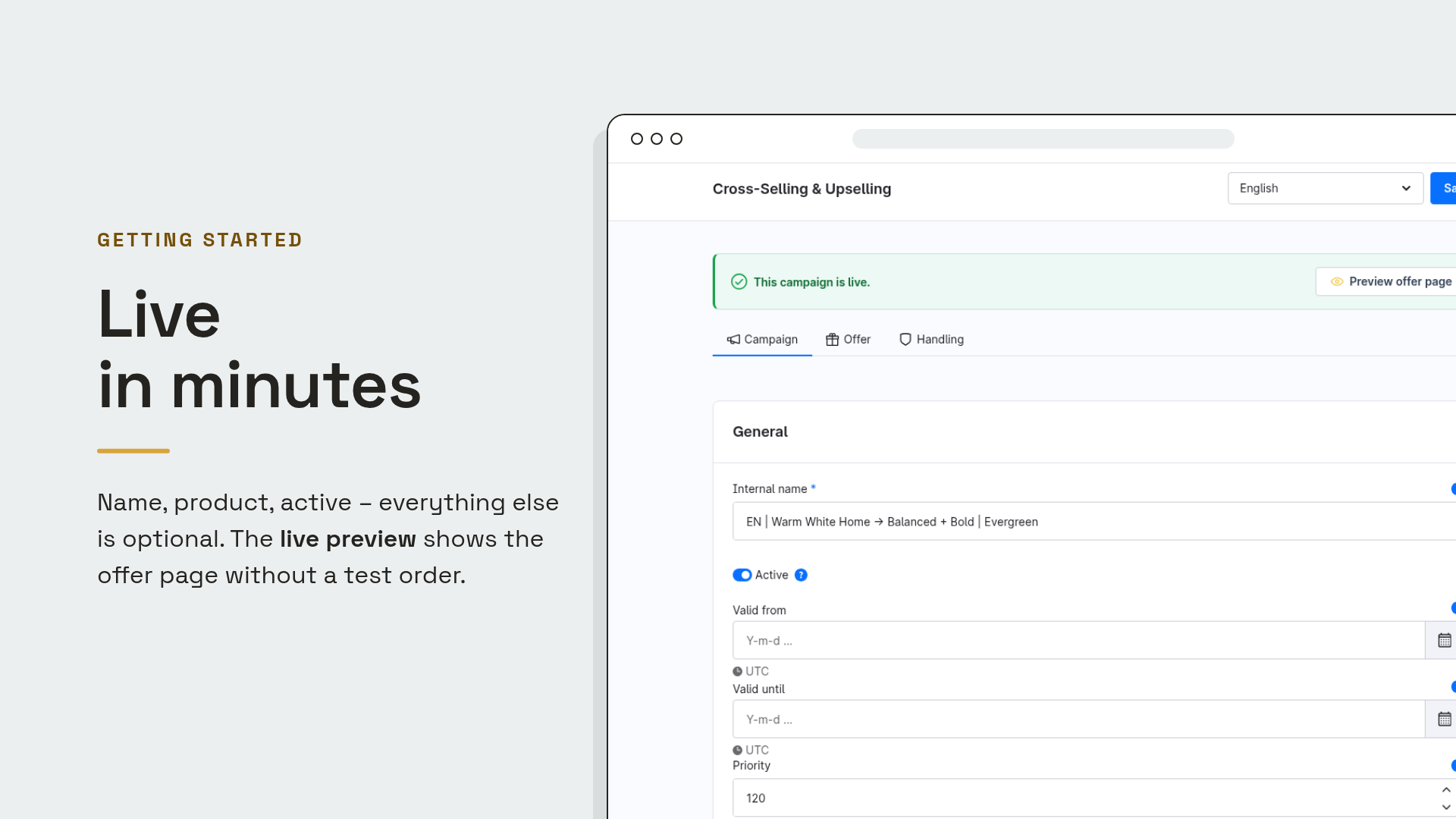The image size is (1456, 819).
Task: Click the General section heading
Action: point(760,431)
